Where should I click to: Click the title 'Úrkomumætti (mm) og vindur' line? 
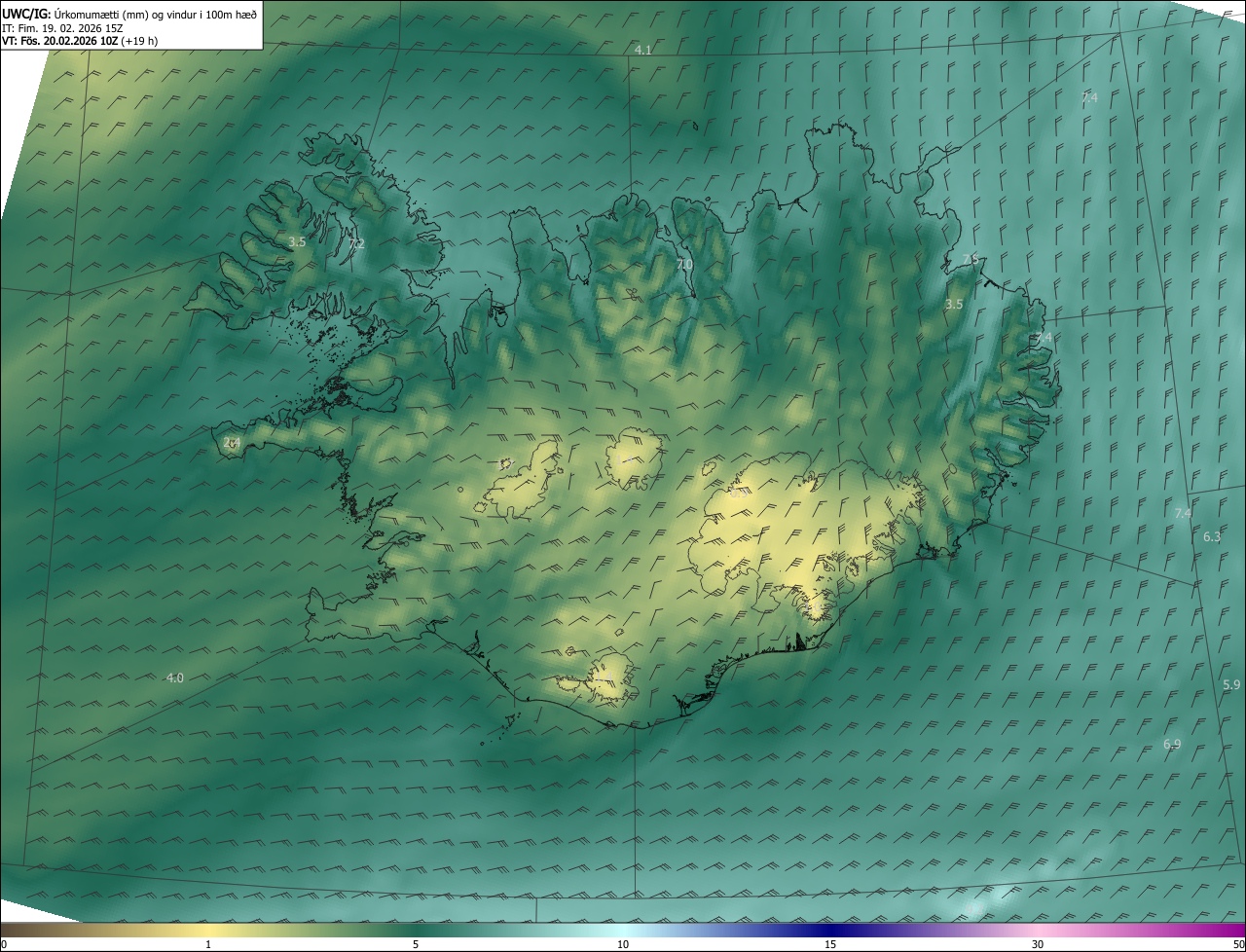coord(129,14)
